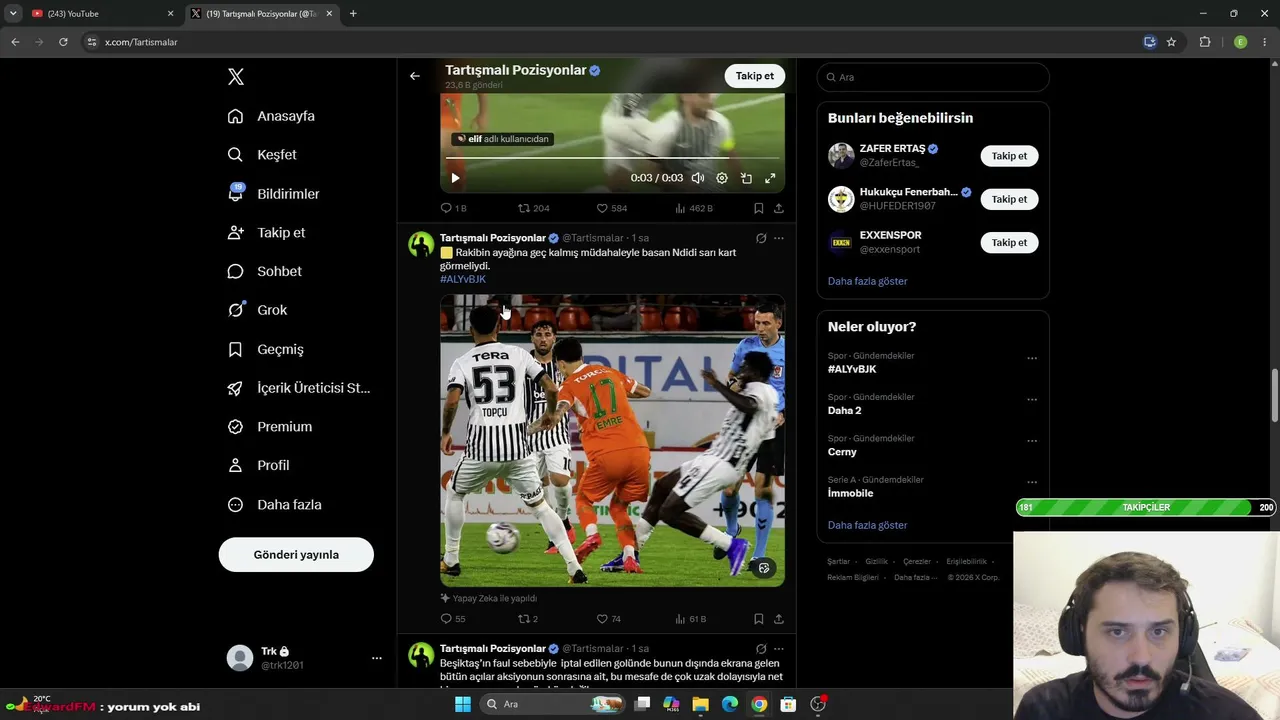The image size is (1280, 720).
Task: Open the Chrome tab search dropdown
Action: point(13,14)
